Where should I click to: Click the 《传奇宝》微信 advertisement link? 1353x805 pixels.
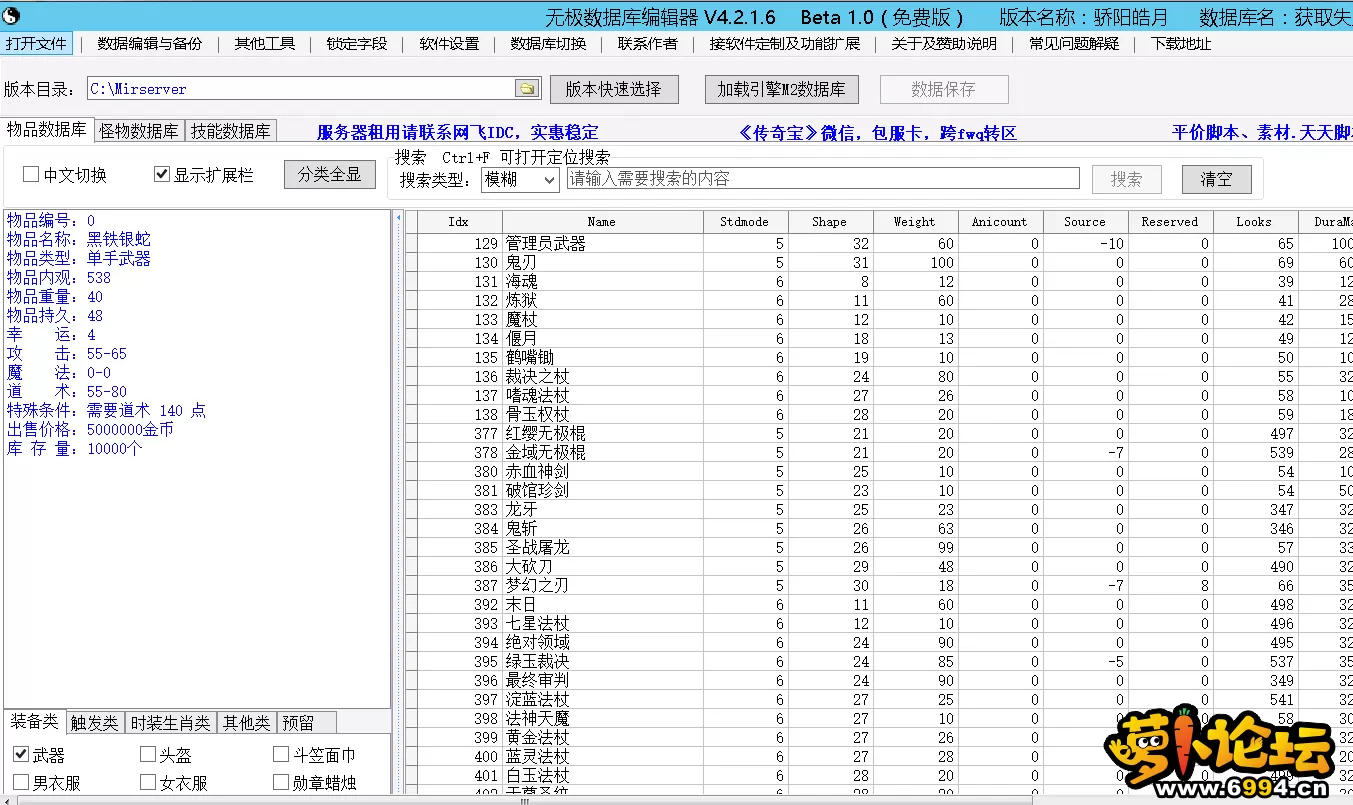[x=877, y=132]
